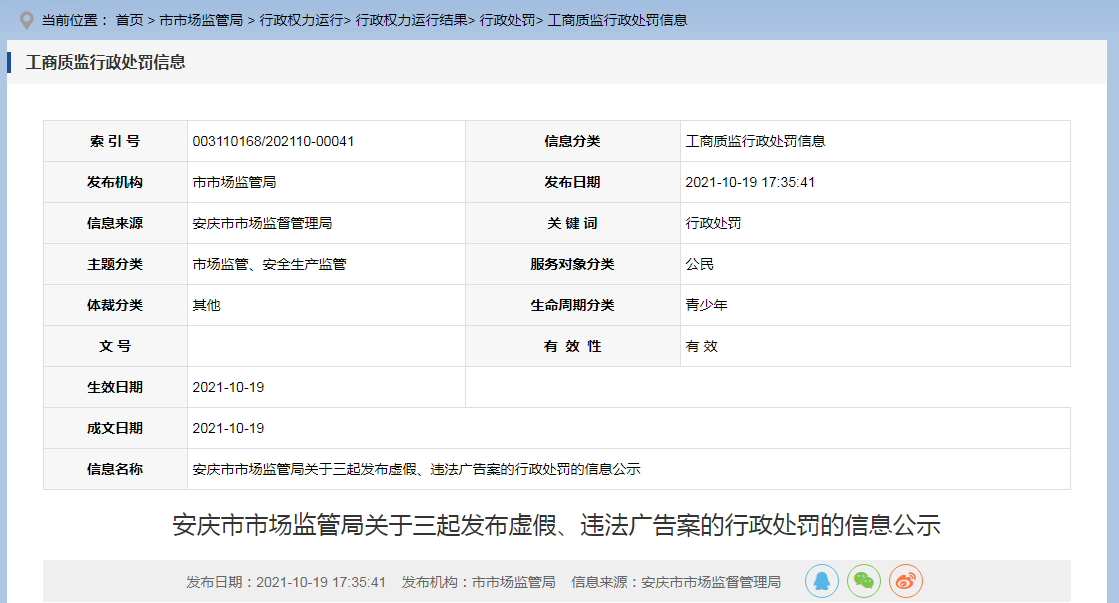
Task: Click the 信息名称 value in the table
Action: pyautogui.click(x=416, y=470)
